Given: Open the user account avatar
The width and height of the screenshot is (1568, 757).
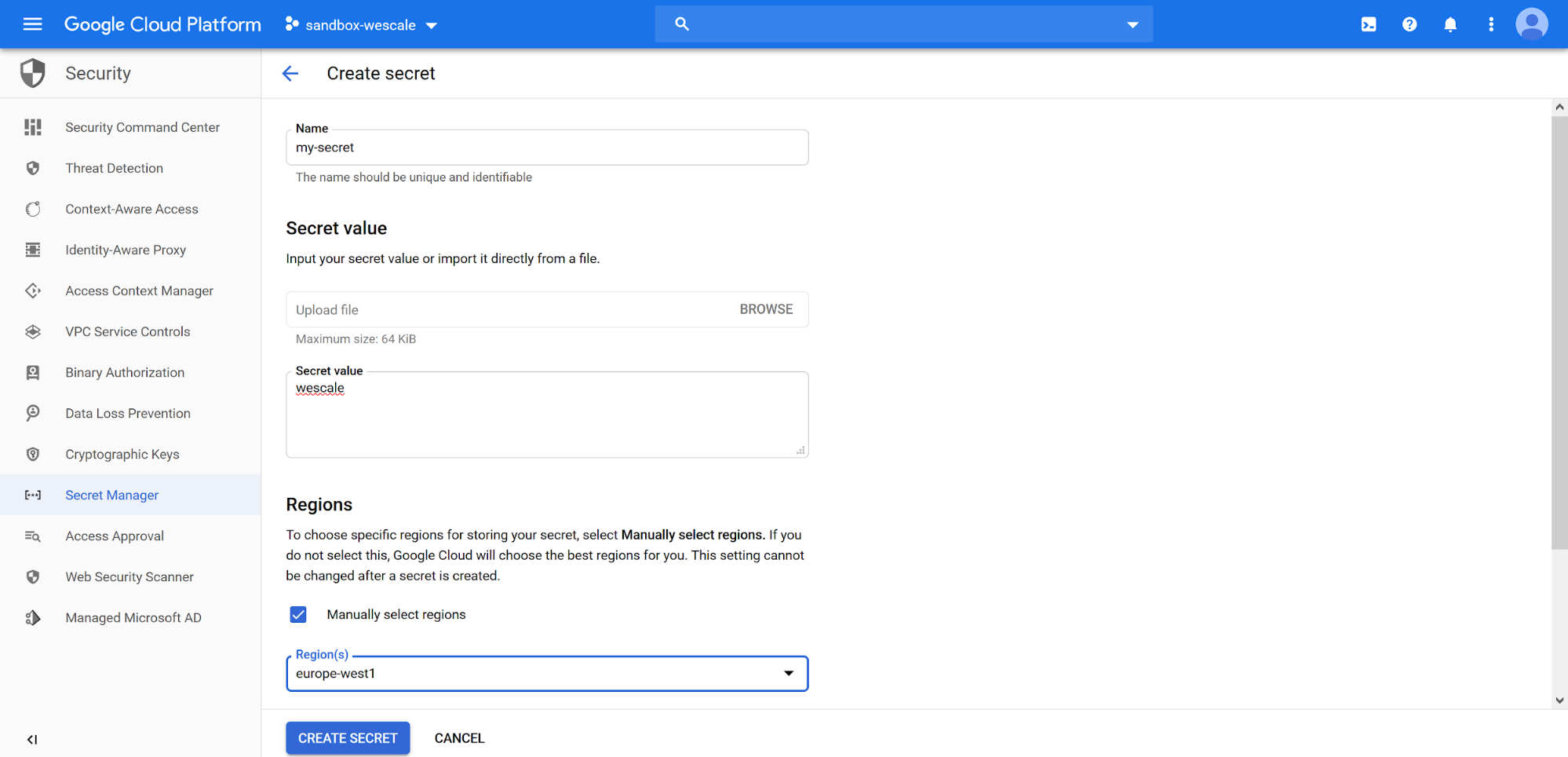Looking at the screenshot, I should coord(1532,24).
